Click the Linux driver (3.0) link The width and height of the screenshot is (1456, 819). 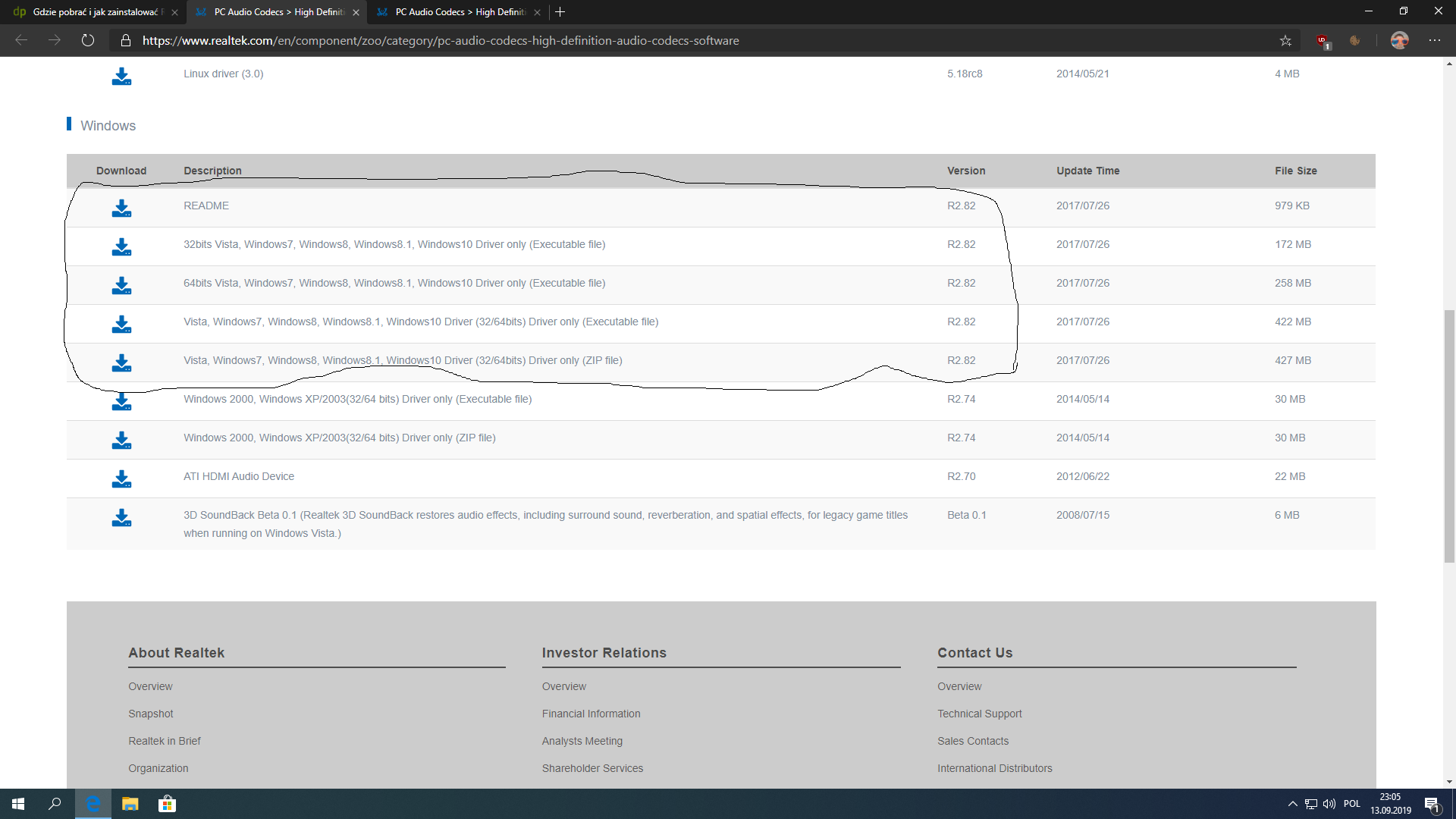tap(224, 74)
